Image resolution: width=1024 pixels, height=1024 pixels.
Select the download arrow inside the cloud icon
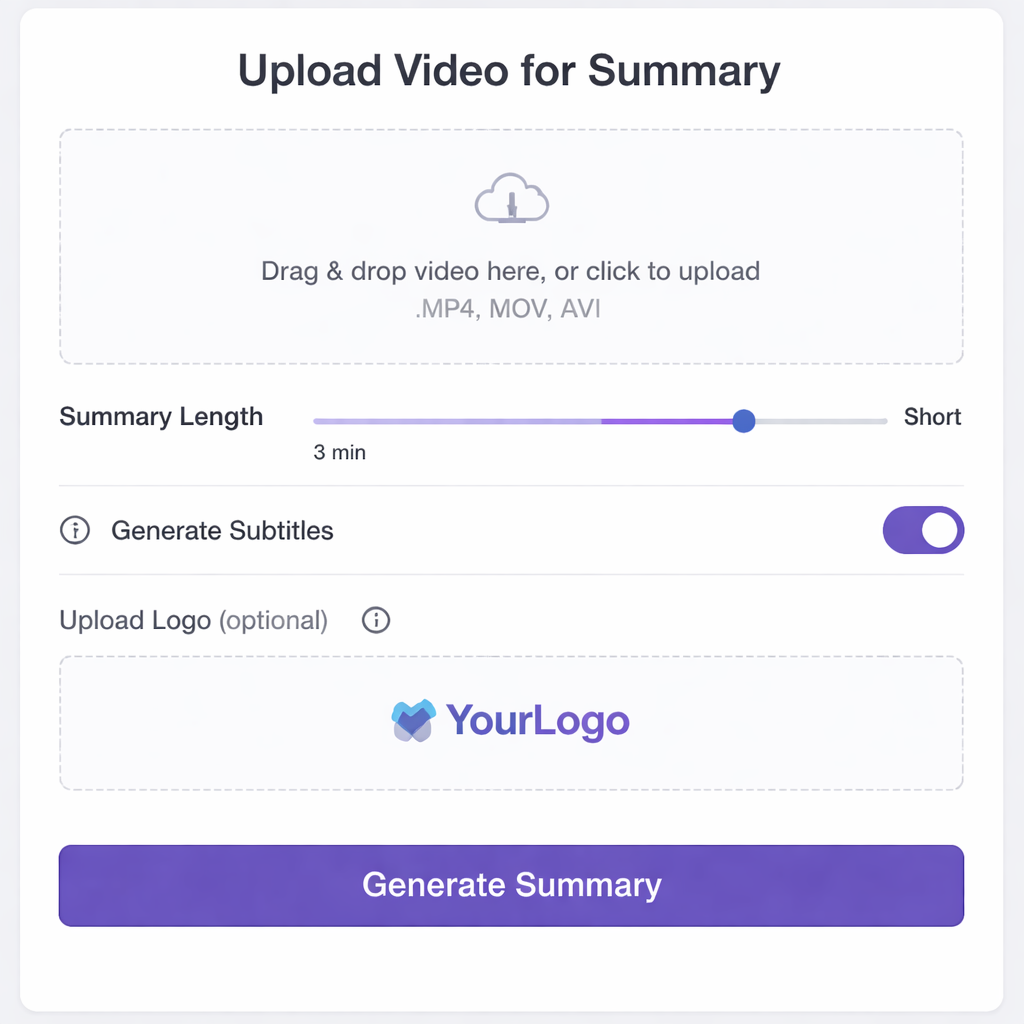coord(513,204)
